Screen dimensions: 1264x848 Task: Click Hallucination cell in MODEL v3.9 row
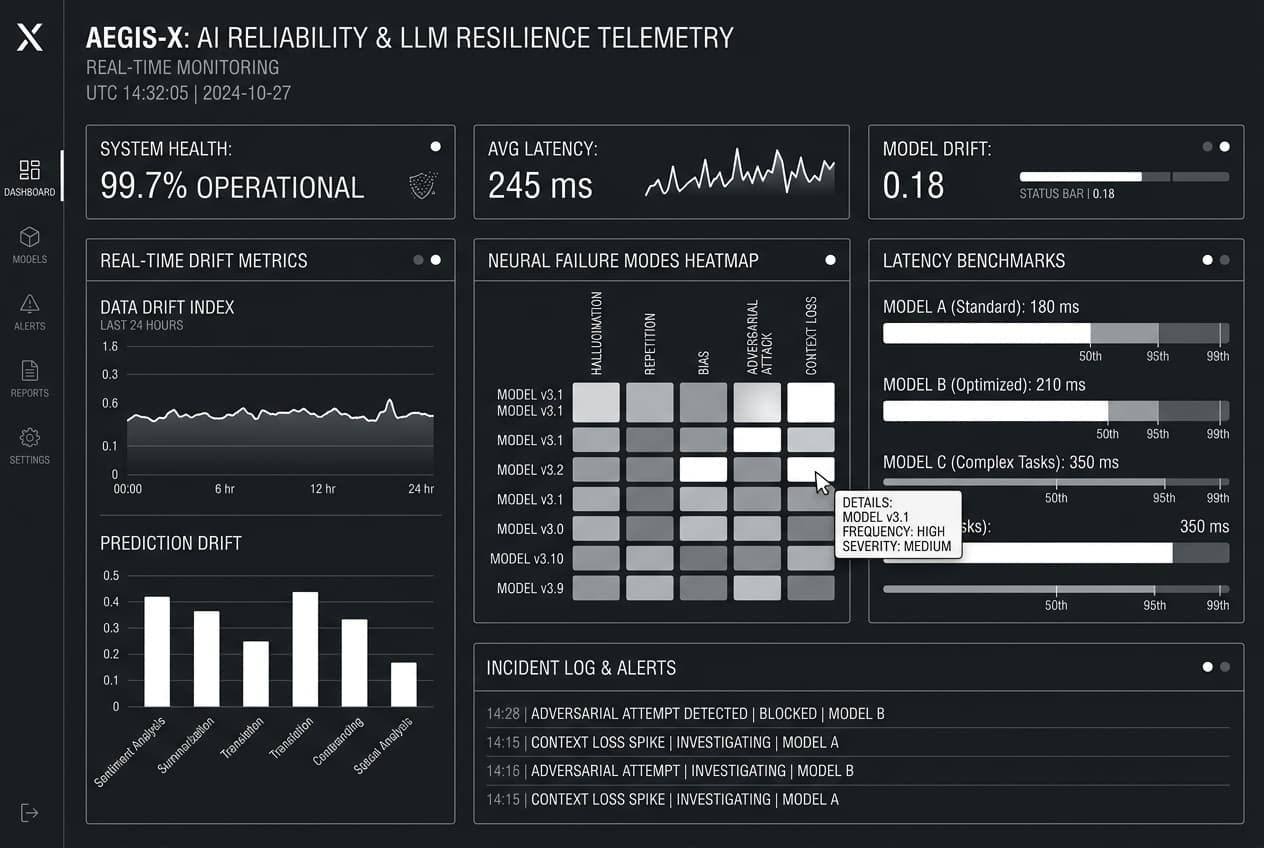point(596,588)
